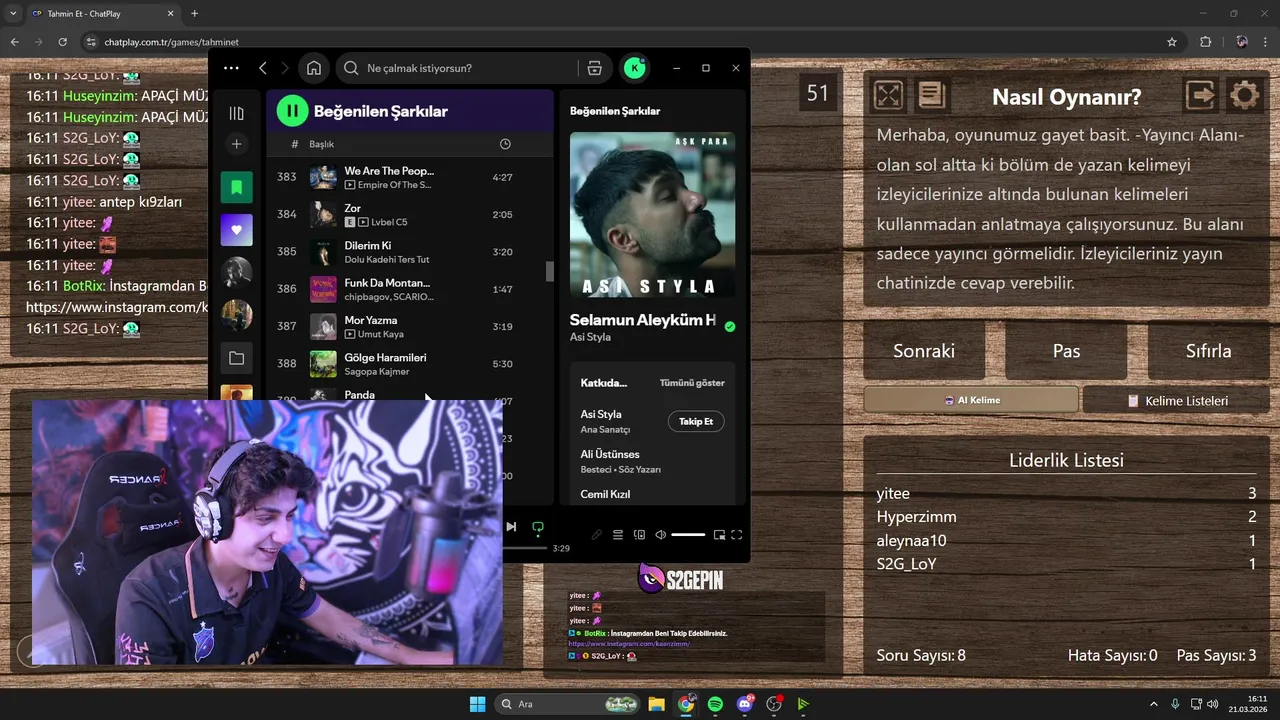This screenshot has width=1280, height=720.
Task: Open the folder icon in Spotify sidebar
Action: (237, 358)
